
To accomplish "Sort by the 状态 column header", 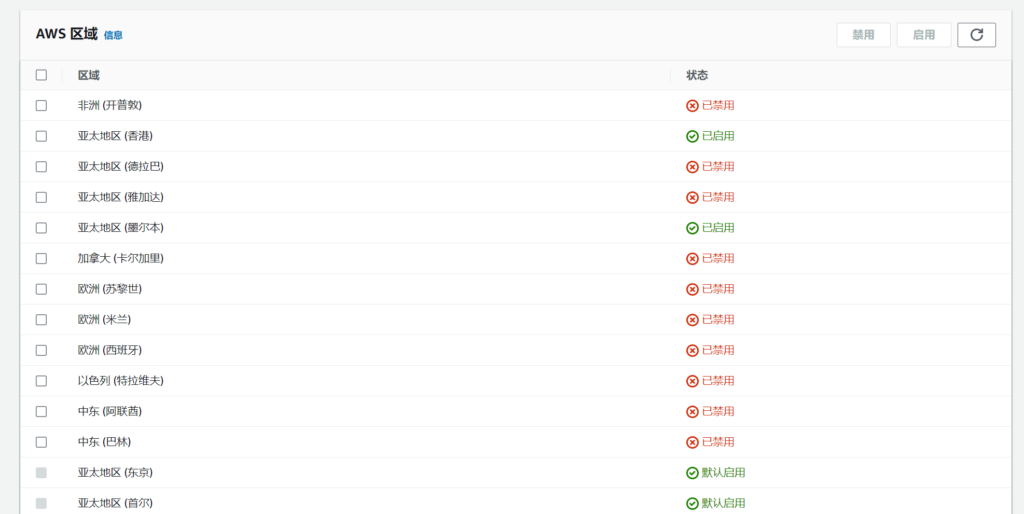I will [697, 75].
